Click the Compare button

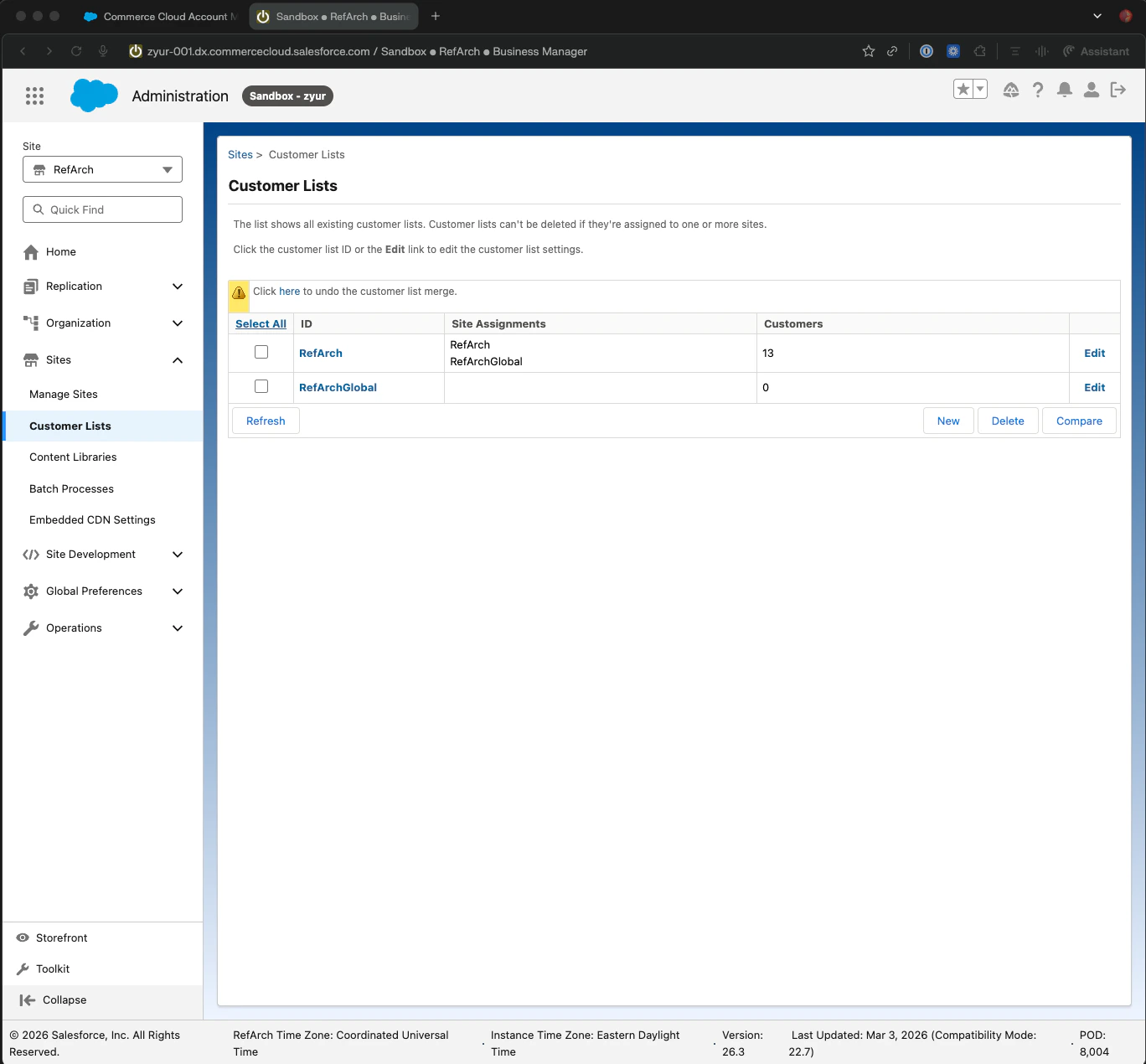(1079, 421)
